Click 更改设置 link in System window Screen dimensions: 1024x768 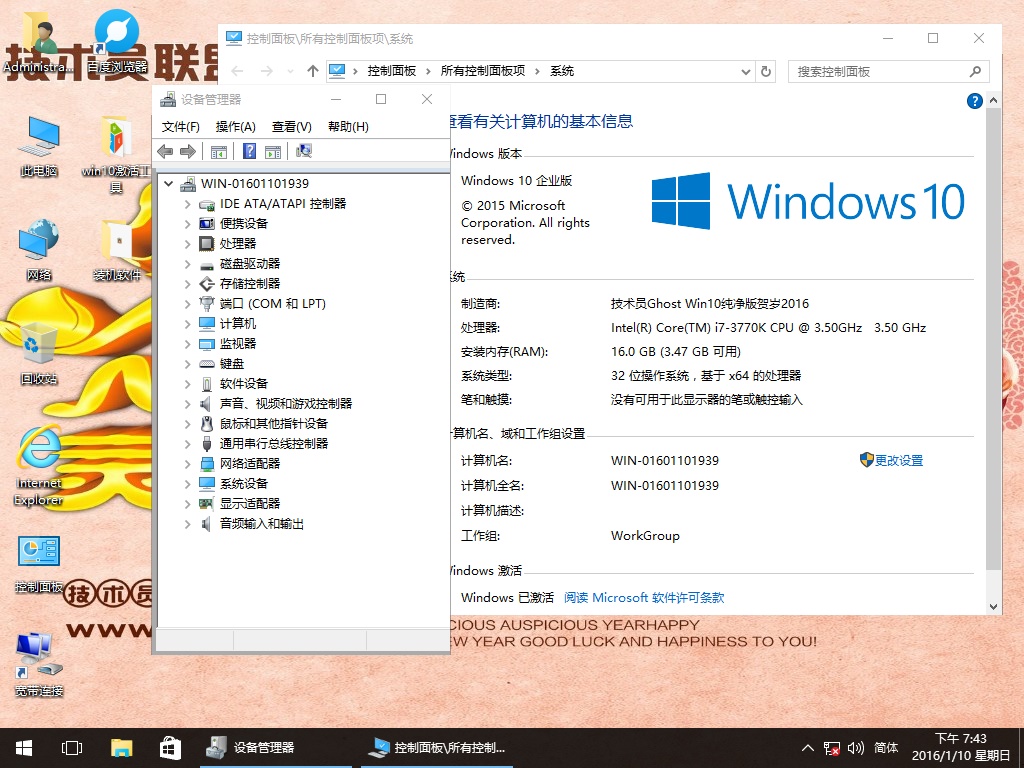899,460
